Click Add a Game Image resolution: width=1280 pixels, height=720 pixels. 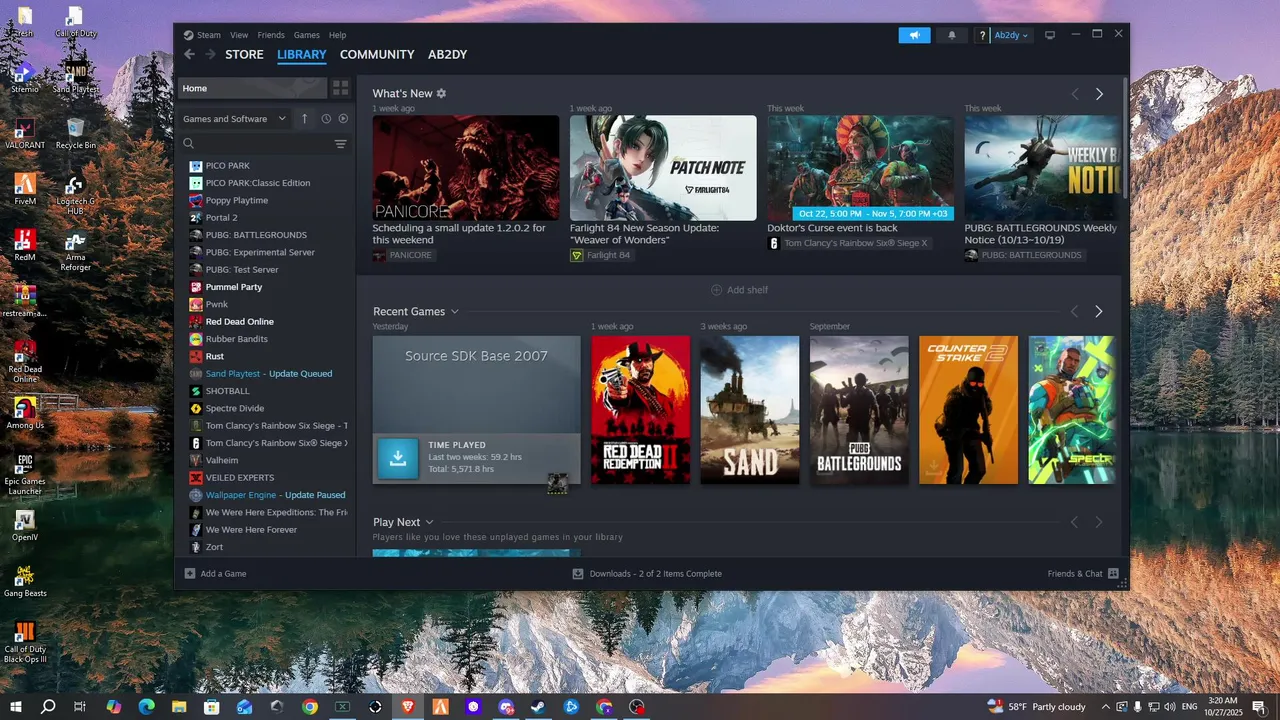(x=215, y=574)
